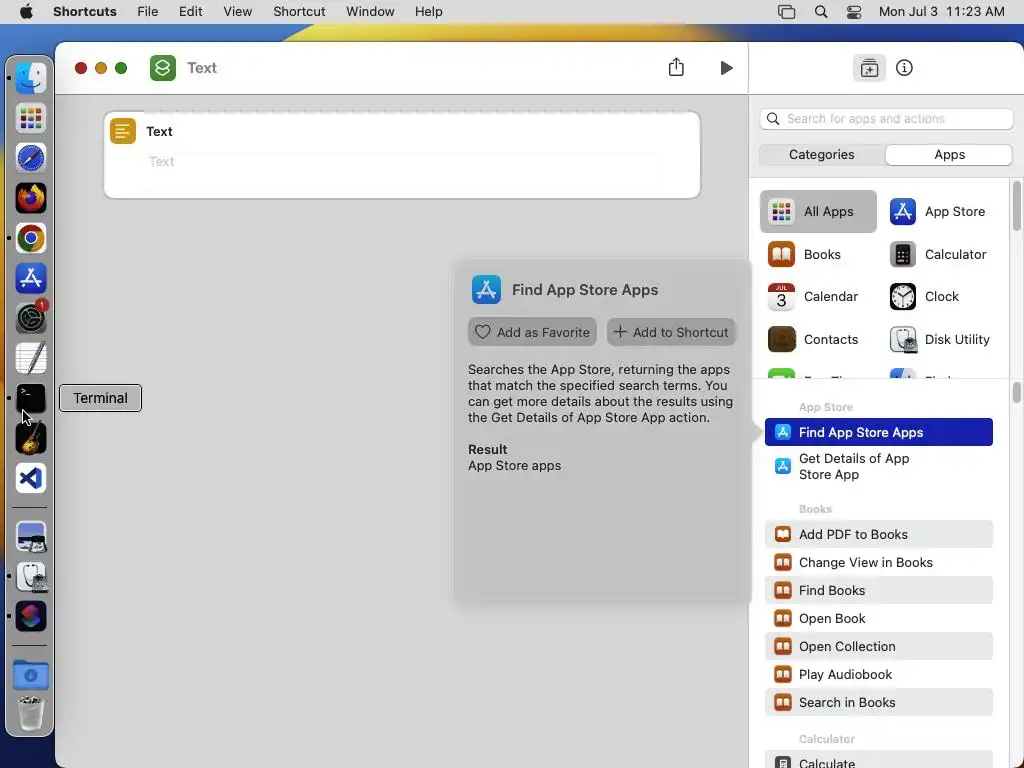This screenshot has height=768, width=1024.
Task: Choose Calculator in the apps grid
Action: click(938, 255)
